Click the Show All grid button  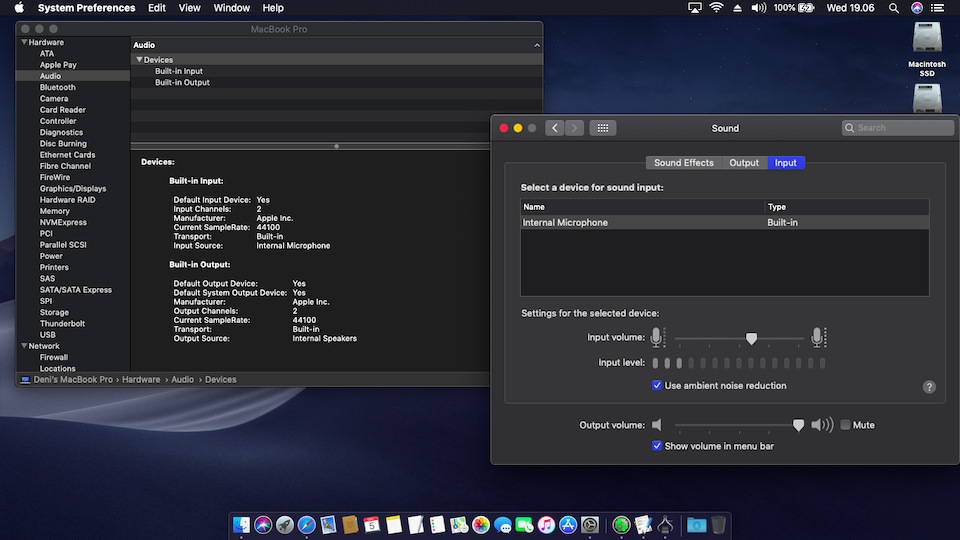pyautogui.click(x=602, y=128)
